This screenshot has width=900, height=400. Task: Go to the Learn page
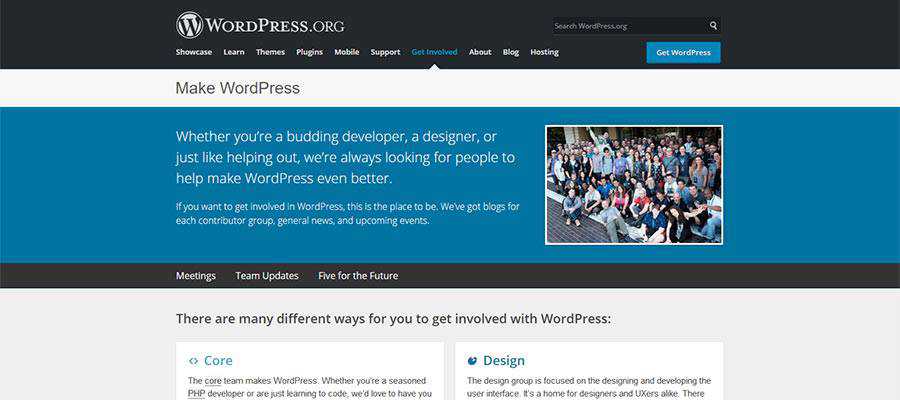point(234,52)
